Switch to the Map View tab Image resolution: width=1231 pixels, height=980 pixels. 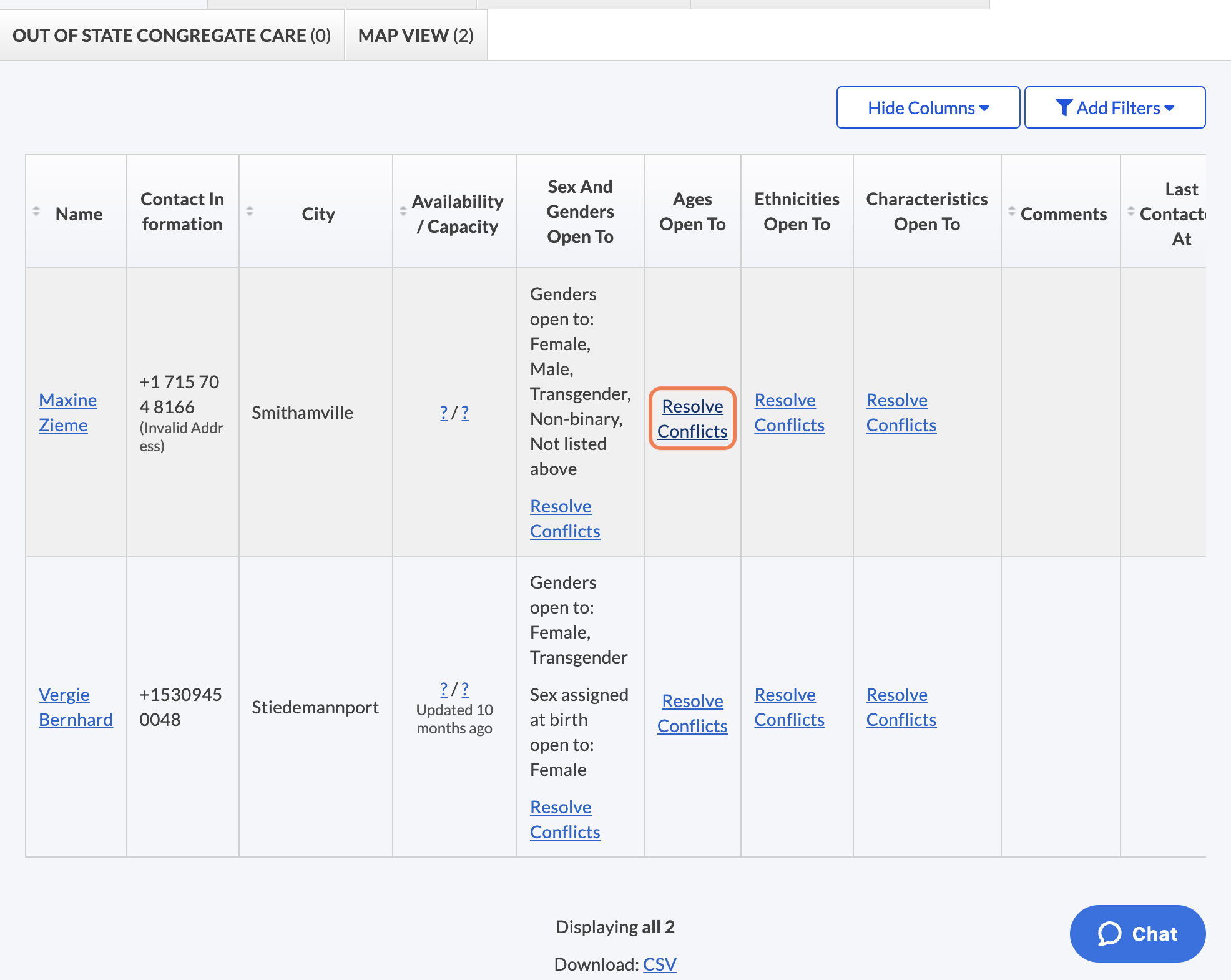point(416,36)
